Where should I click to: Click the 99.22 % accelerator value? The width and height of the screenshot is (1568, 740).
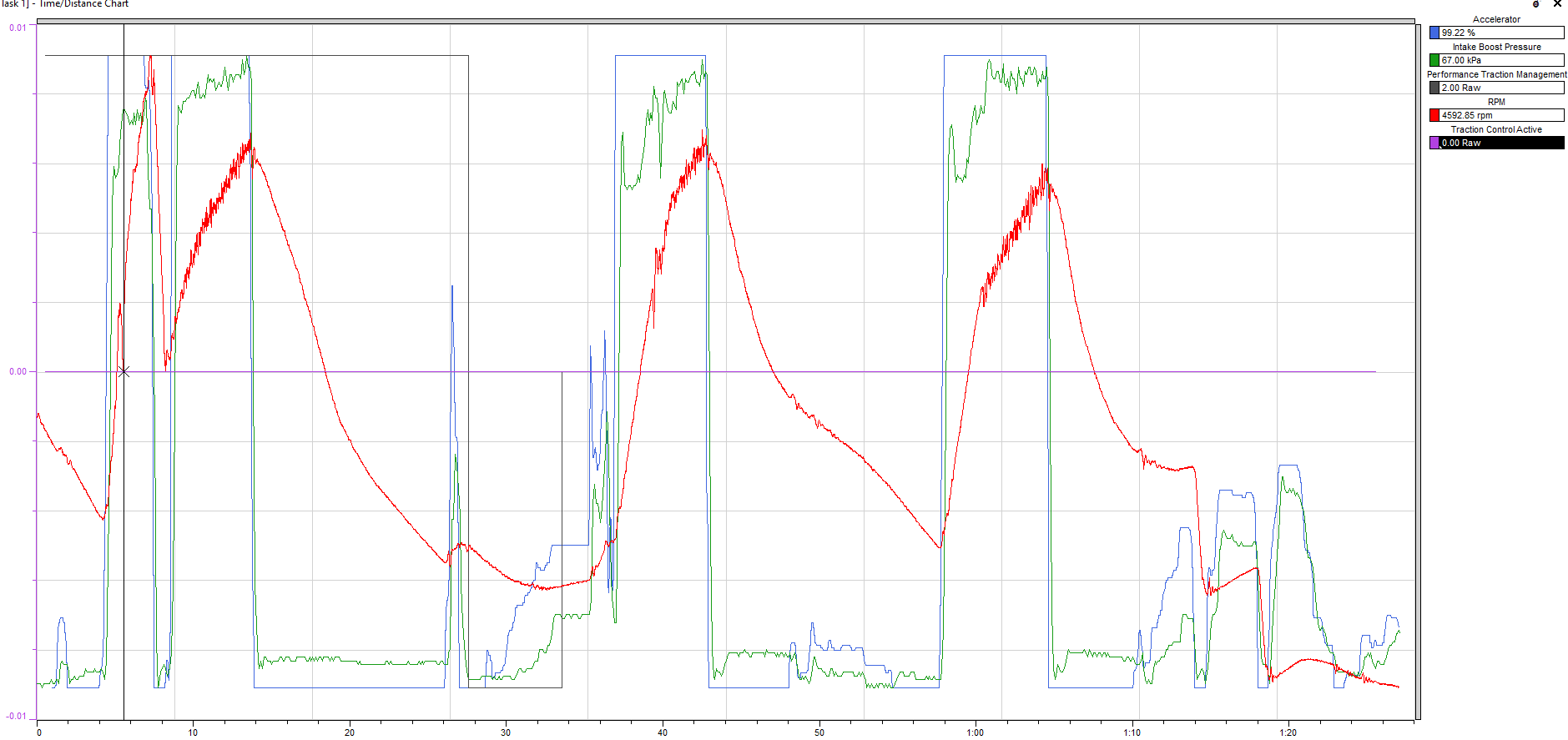(1502, 33)
